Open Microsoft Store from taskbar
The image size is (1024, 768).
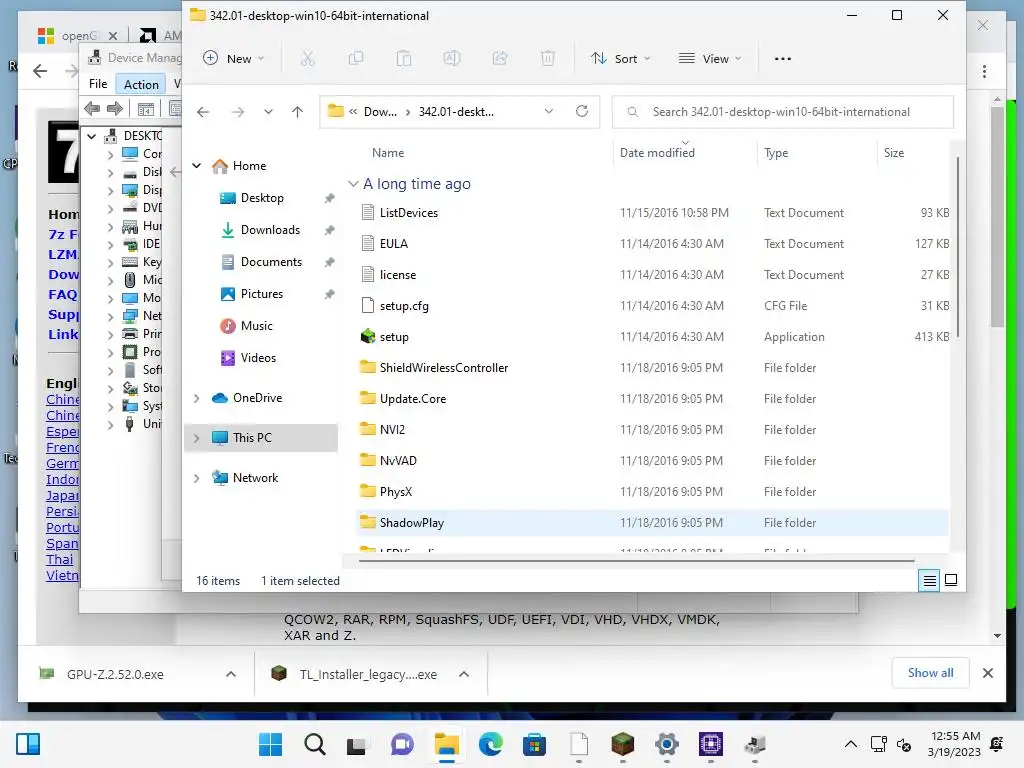pos(534,744)
